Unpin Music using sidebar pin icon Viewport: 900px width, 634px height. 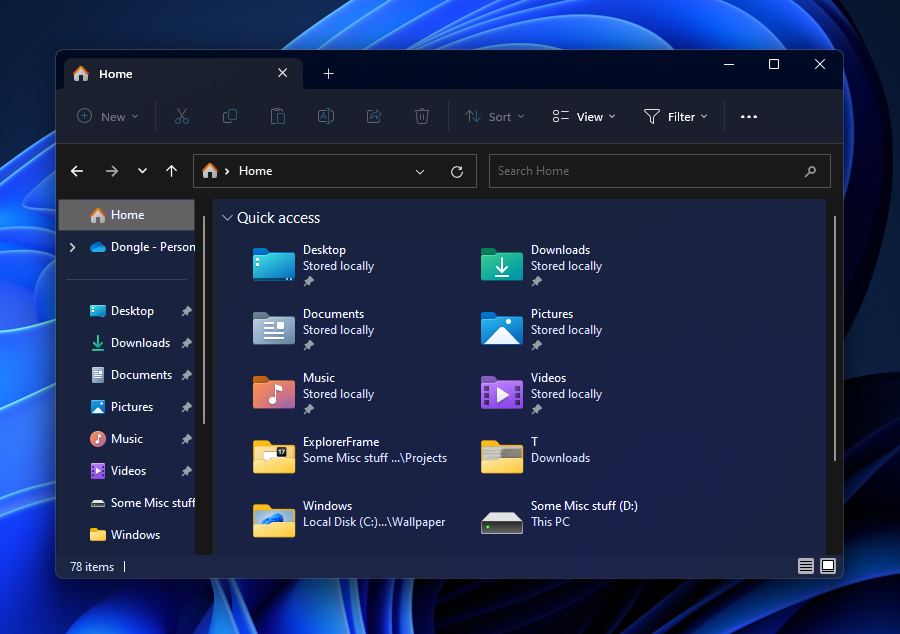(186, 439)
